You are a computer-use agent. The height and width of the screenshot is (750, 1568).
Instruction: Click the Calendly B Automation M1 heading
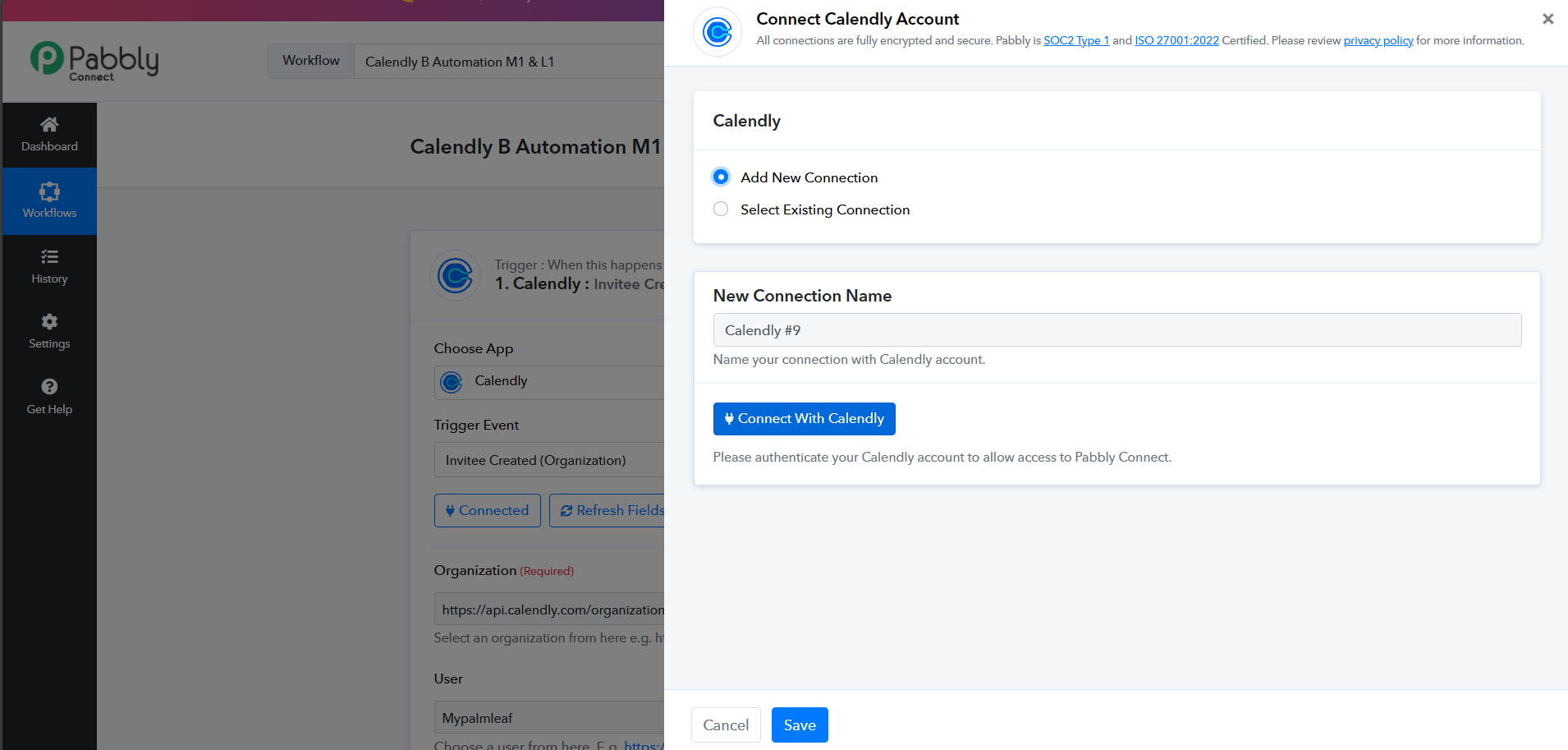(535, 147)
